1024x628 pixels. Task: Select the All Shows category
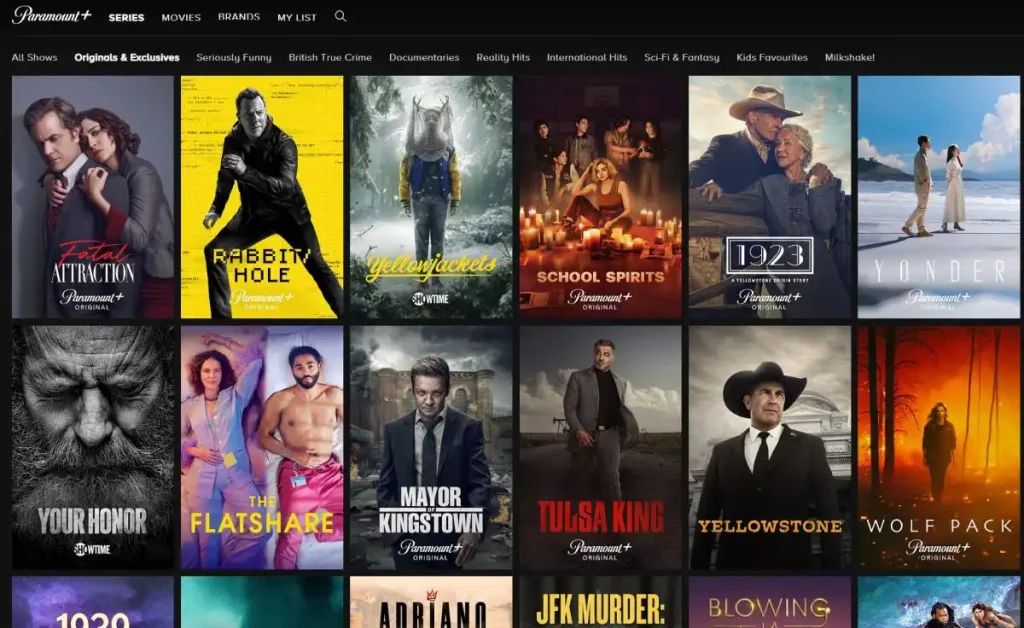[x=35, y=57]
